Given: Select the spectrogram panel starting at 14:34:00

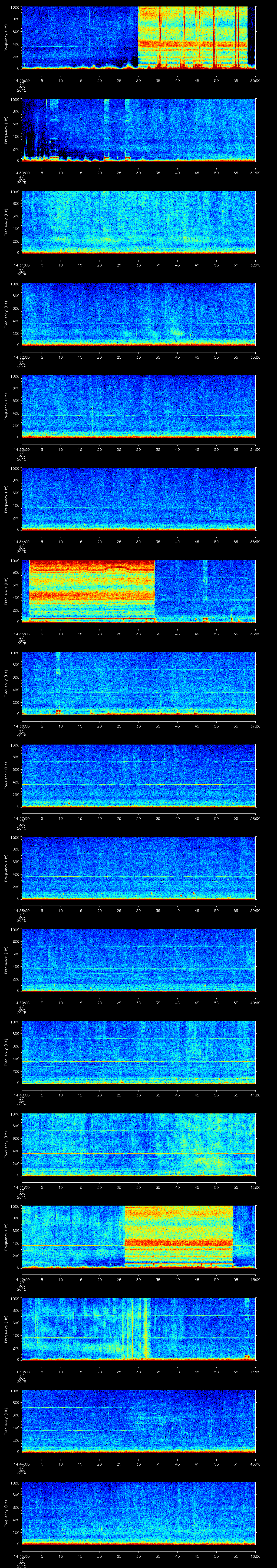Looking at the screenshot, I should 138,499.
